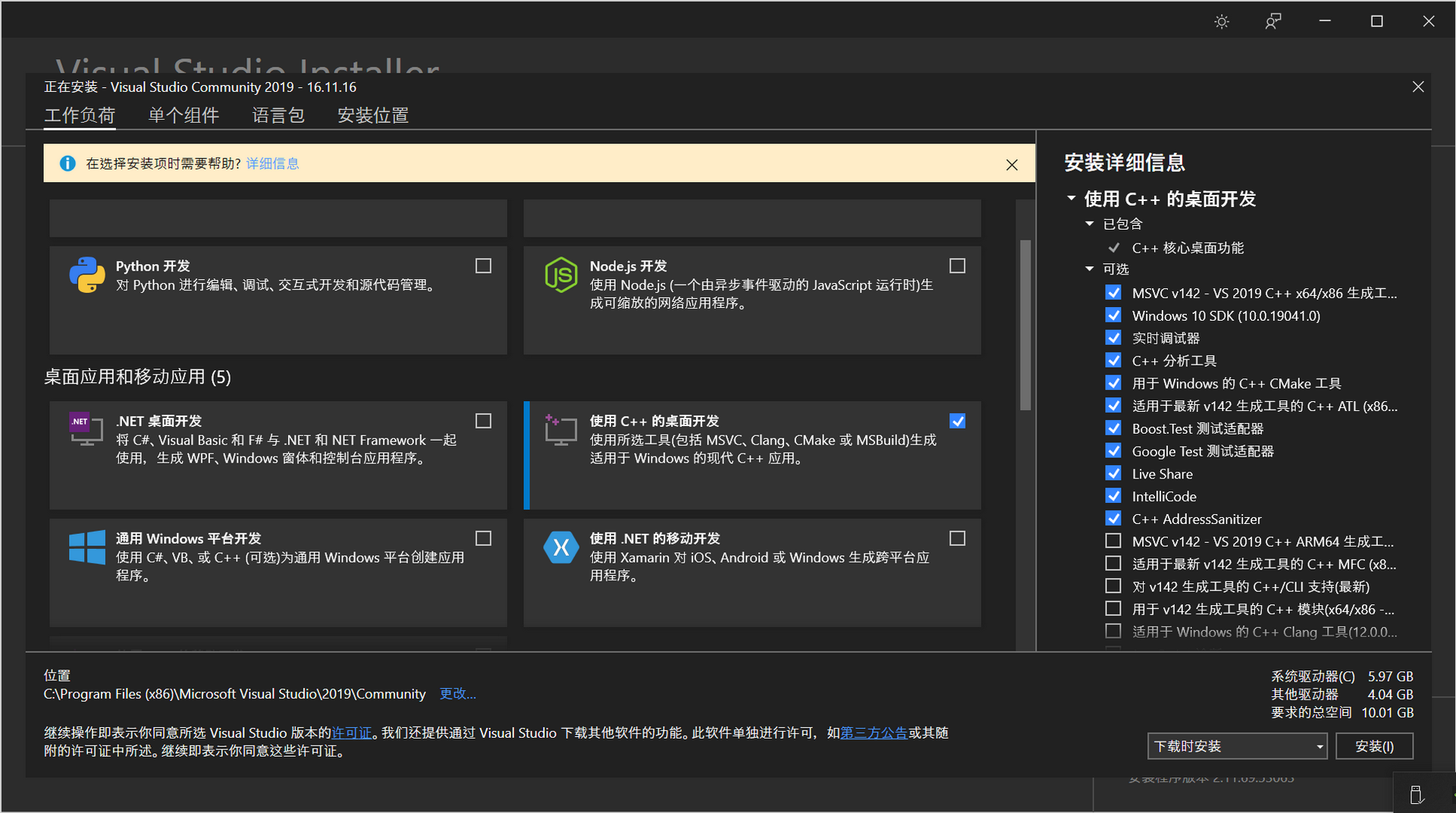Click the 桌面应用和移动应用 (5) section heading
The image size is (1456, 813).
[x=137, y=377]
